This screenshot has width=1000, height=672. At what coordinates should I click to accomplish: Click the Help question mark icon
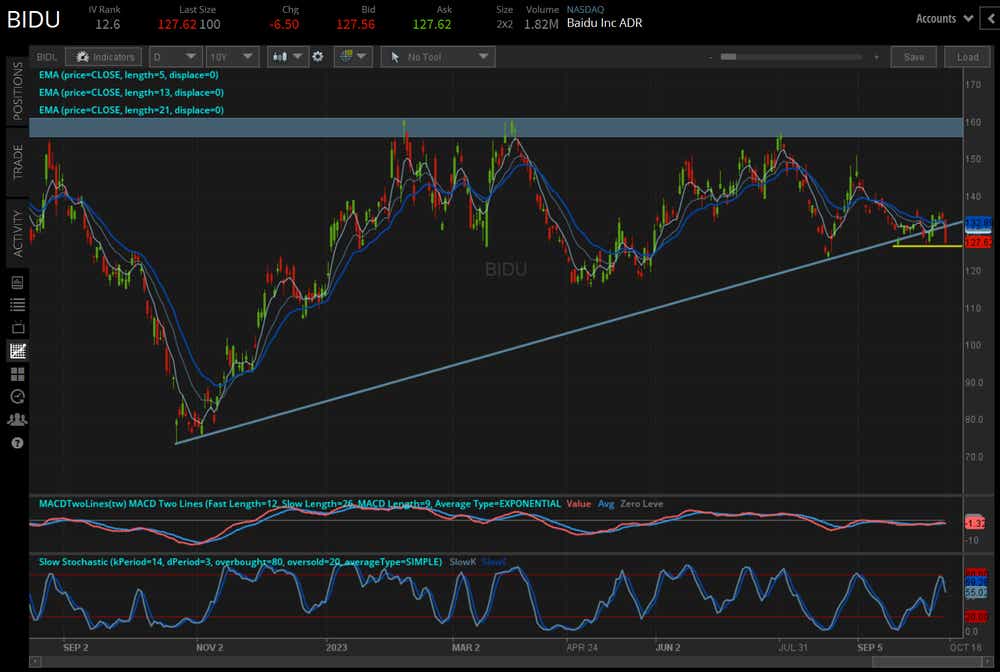pos(16,443)
